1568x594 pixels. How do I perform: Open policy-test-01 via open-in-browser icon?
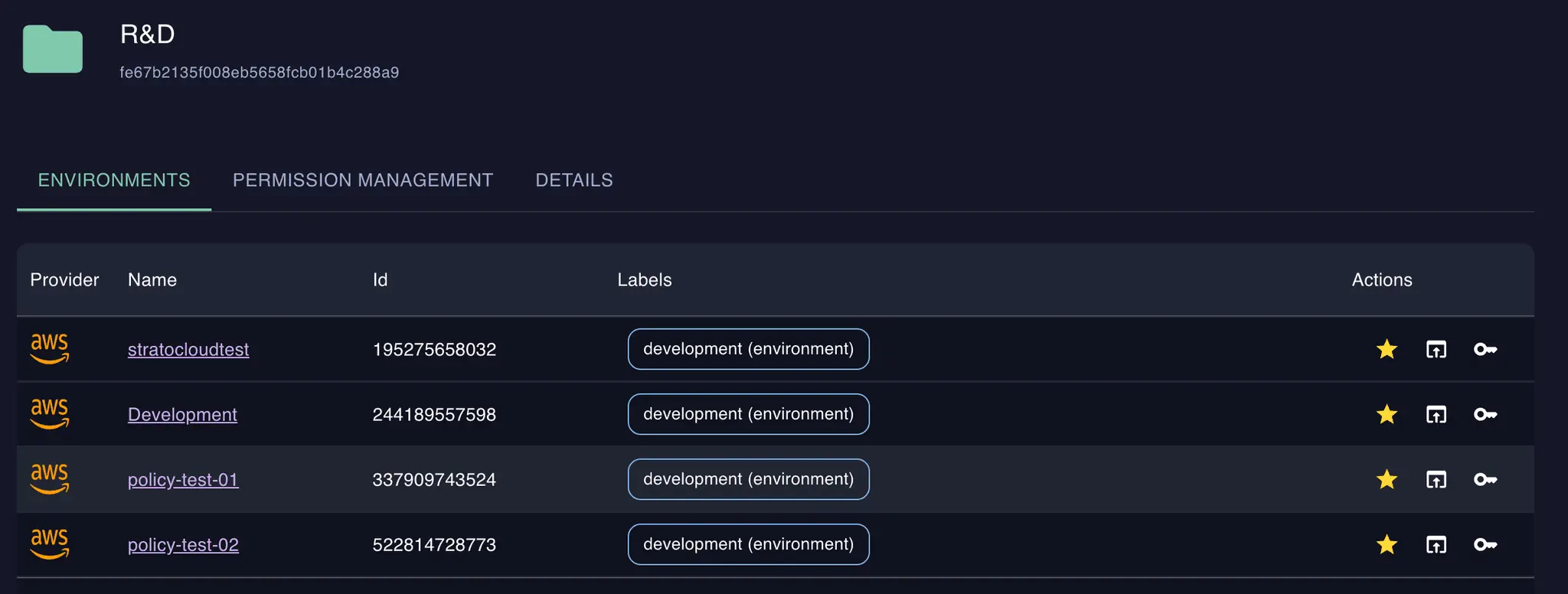pyautogui.click(x=1436, y=479)
